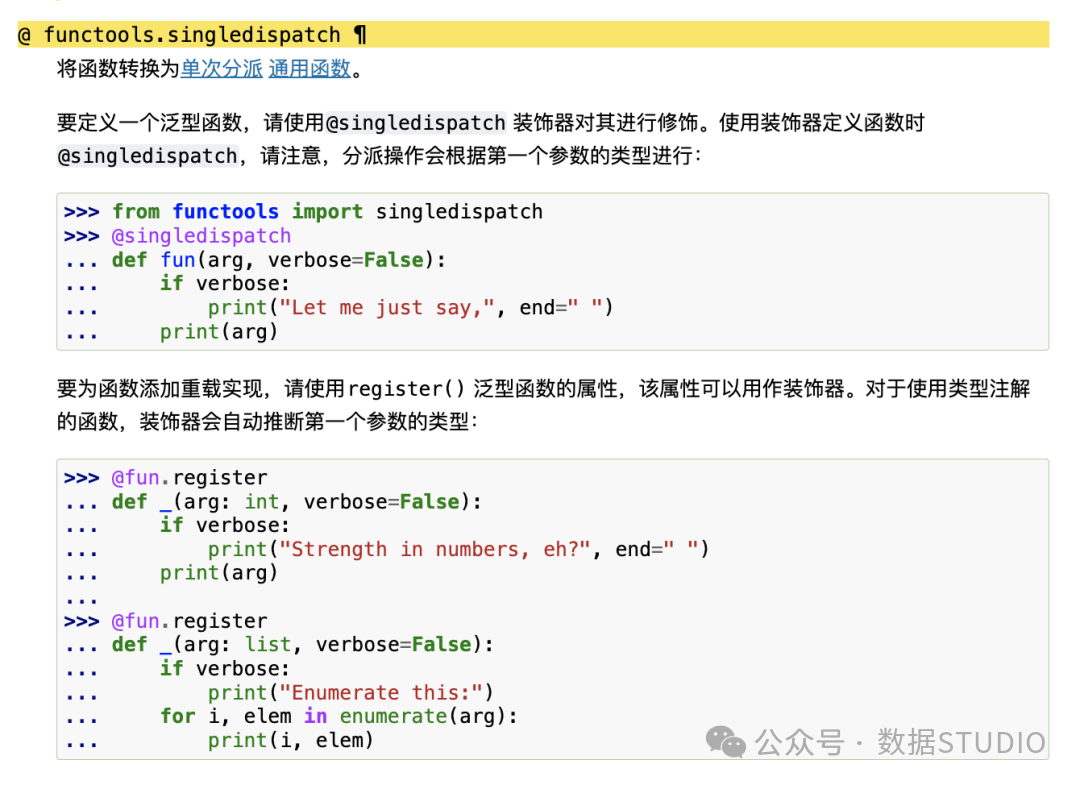Click the code line 'from functools import singledispatch'
Screen dimensions: 1080x785
pos(327,211)
